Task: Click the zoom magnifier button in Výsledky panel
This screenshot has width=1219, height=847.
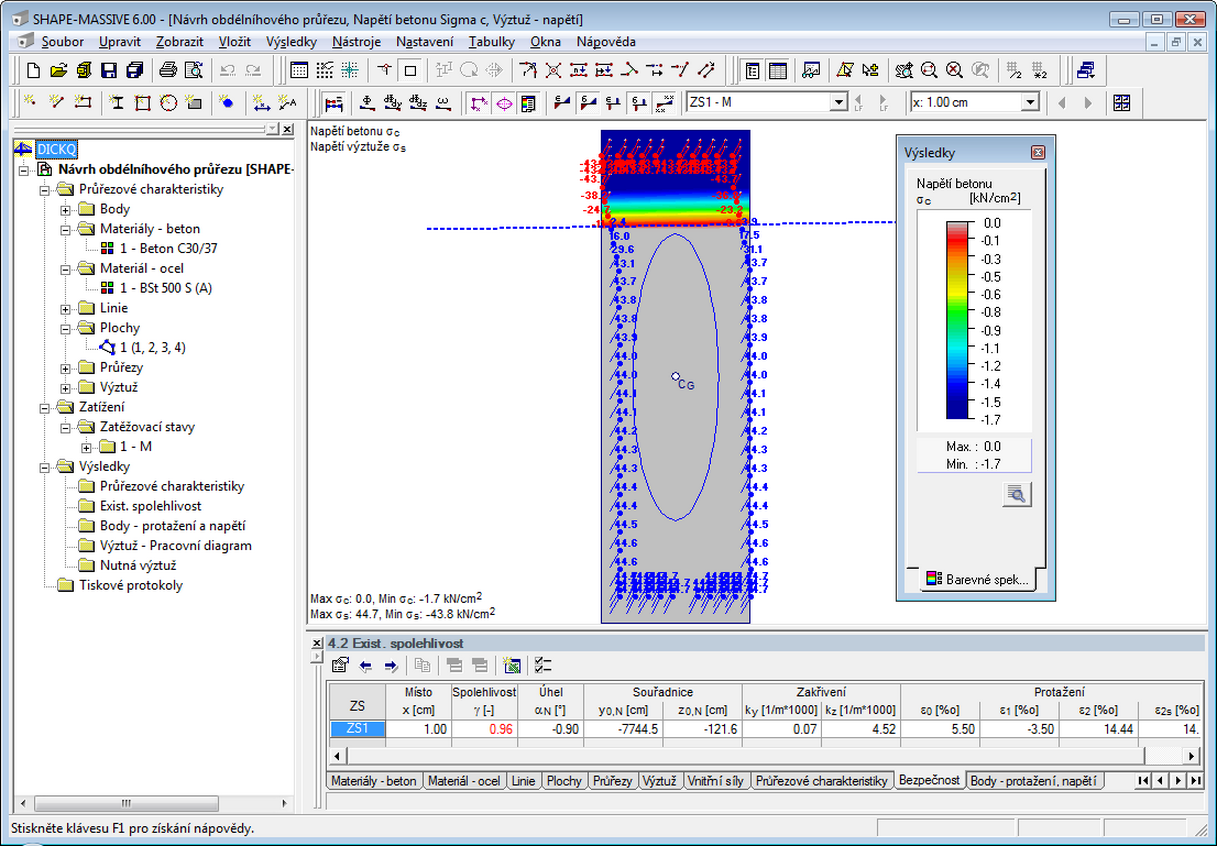Action: point(1016,493)
